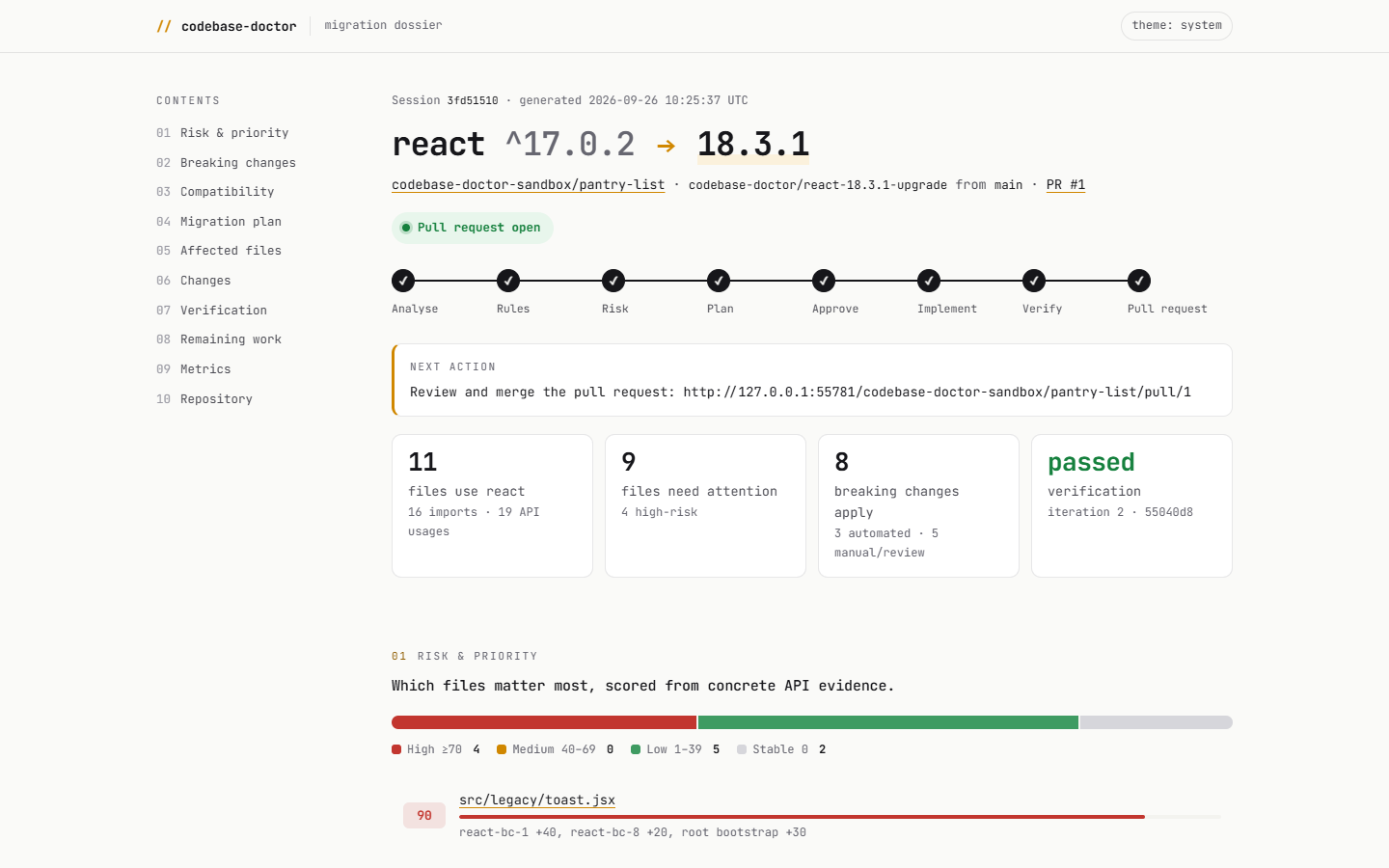This screenshot has height=868, width=1389.
Task: Click the Implement step label
Action: tap(947, 309)
